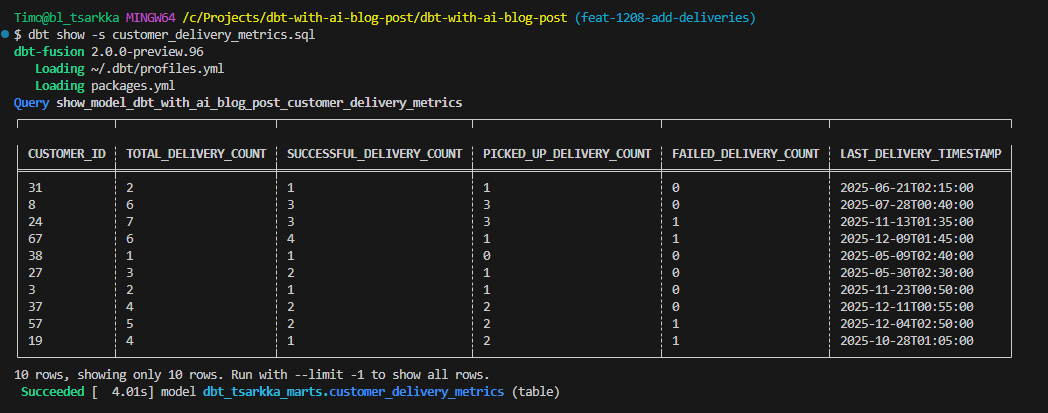The width and height of the screenshot is (1048, 413).
Task: Click customer ID 19 cell
Action: [x=35, y=341]
